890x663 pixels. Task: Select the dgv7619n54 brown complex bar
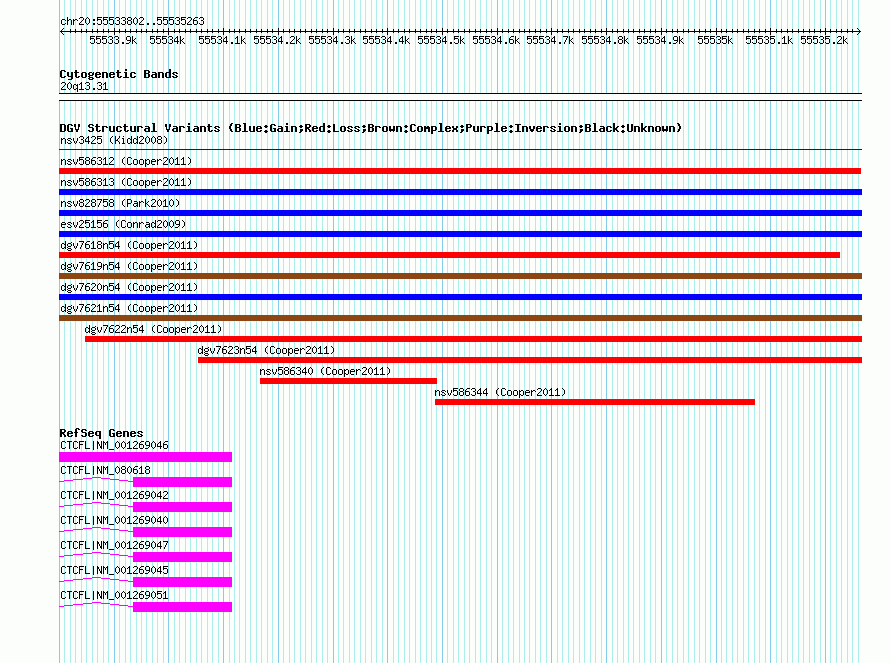pos(460,276)
